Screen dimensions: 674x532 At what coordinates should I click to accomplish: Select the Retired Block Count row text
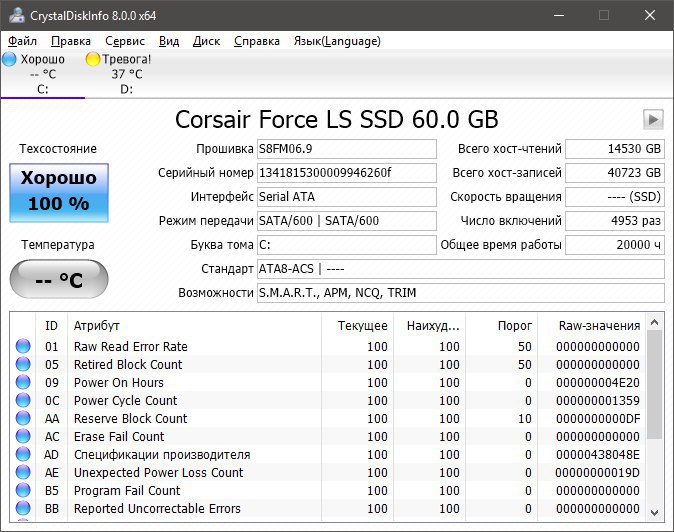click(128, 364)
